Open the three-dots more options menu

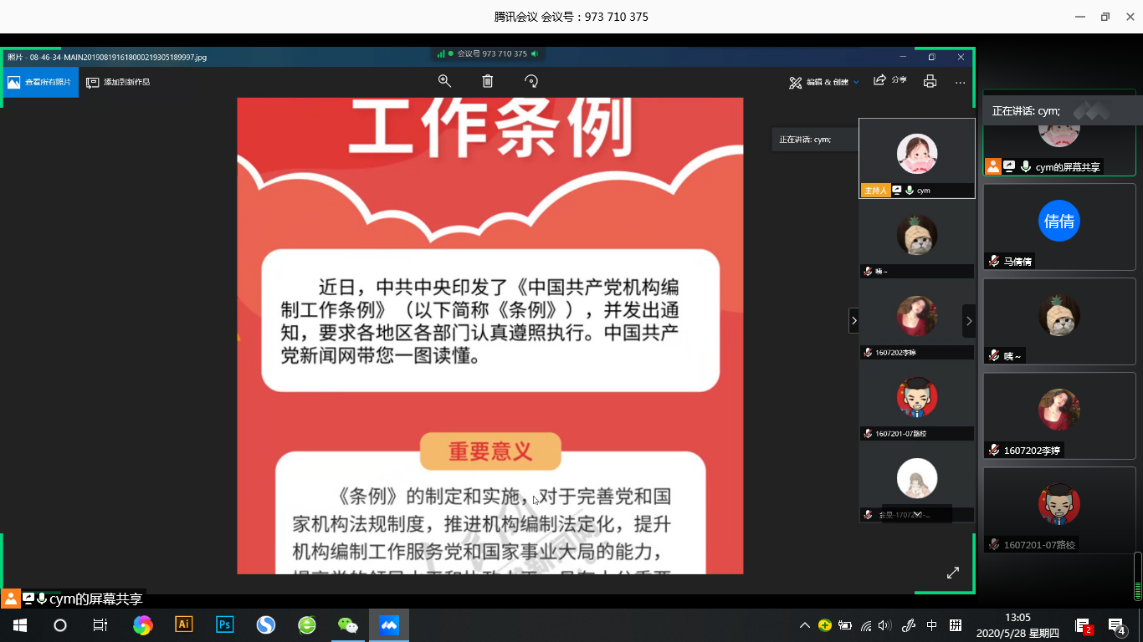pos(960,82)
